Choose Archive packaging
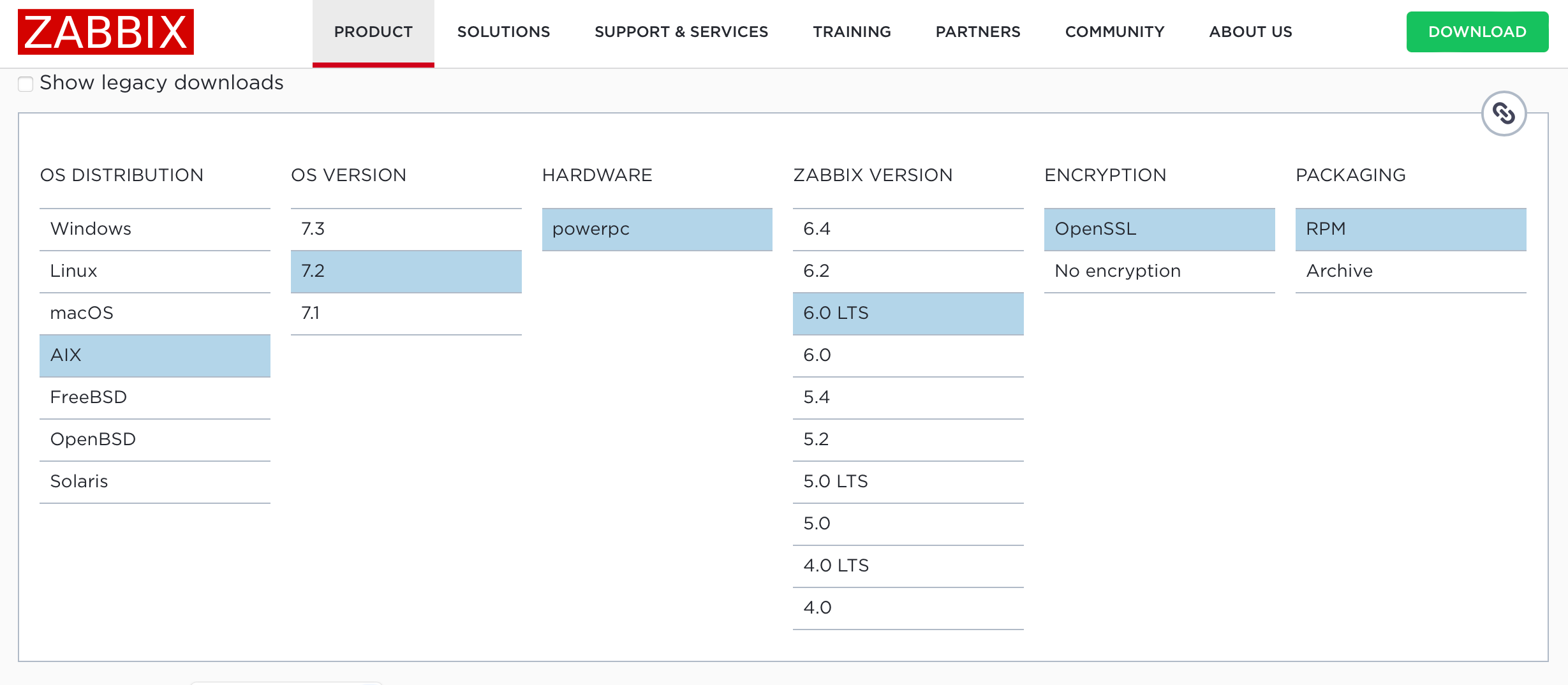 coord(1411,272)
